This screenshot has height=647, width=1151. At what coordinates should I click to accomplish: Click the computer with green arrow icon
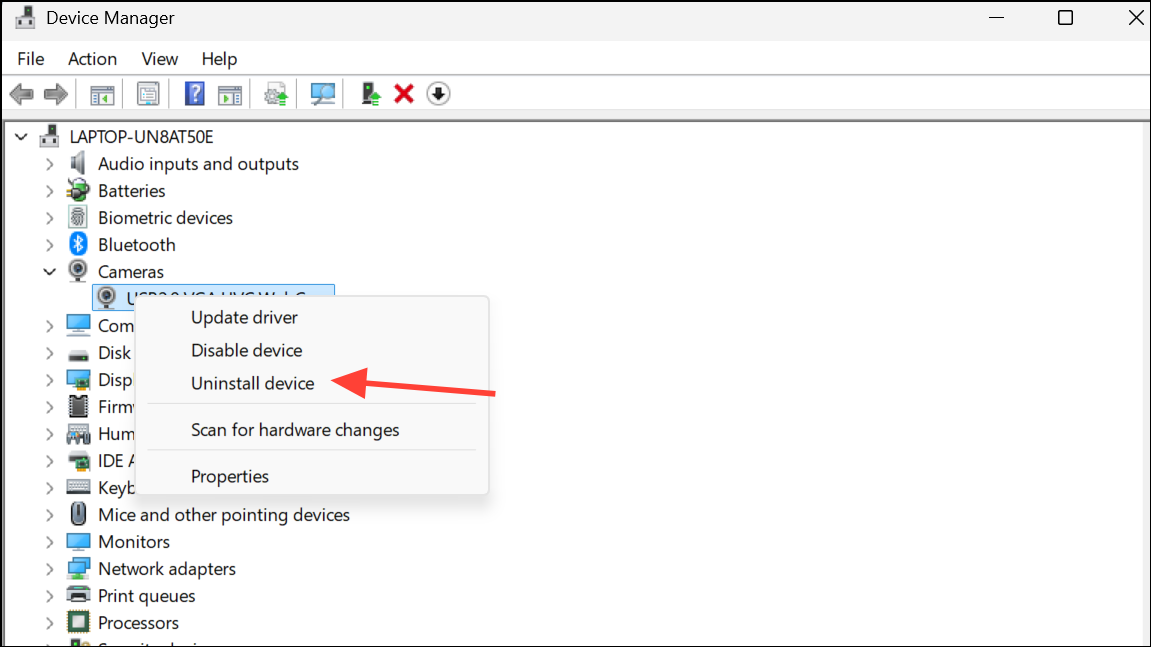click(372, 94)
